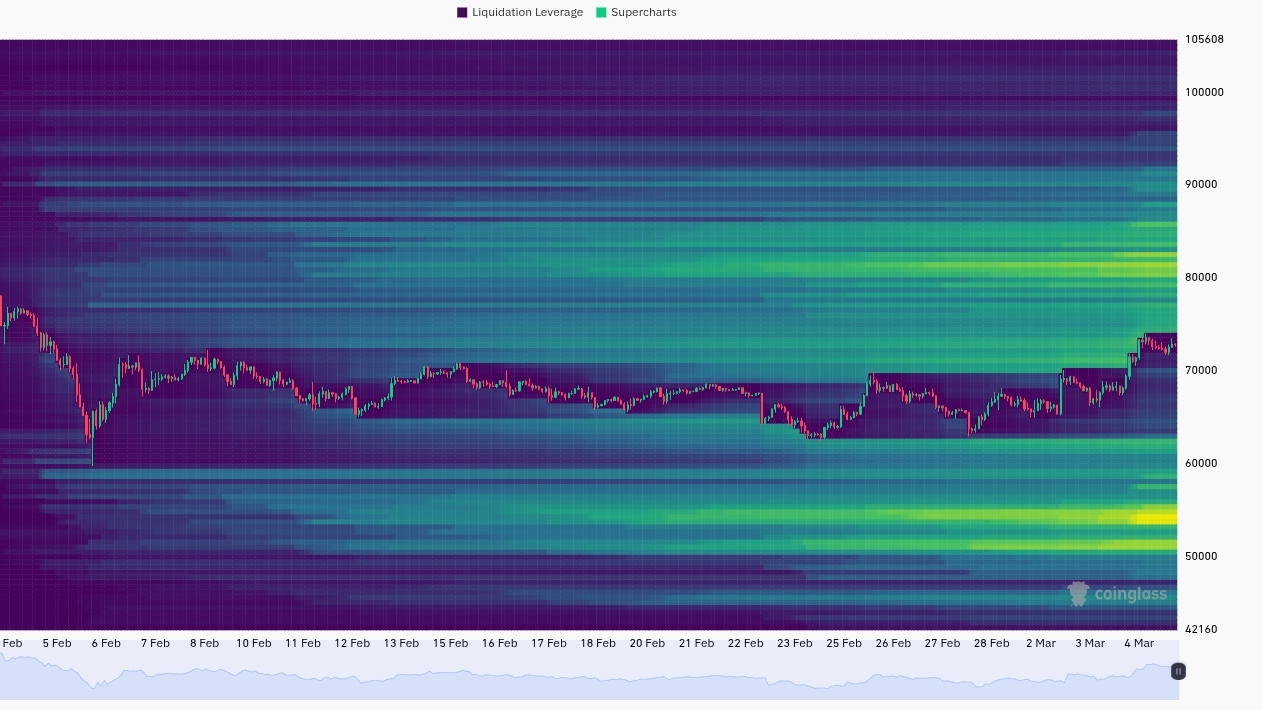Click the 2 Mar date label
1263x710 pixels.
click(x=1041, y=643)
